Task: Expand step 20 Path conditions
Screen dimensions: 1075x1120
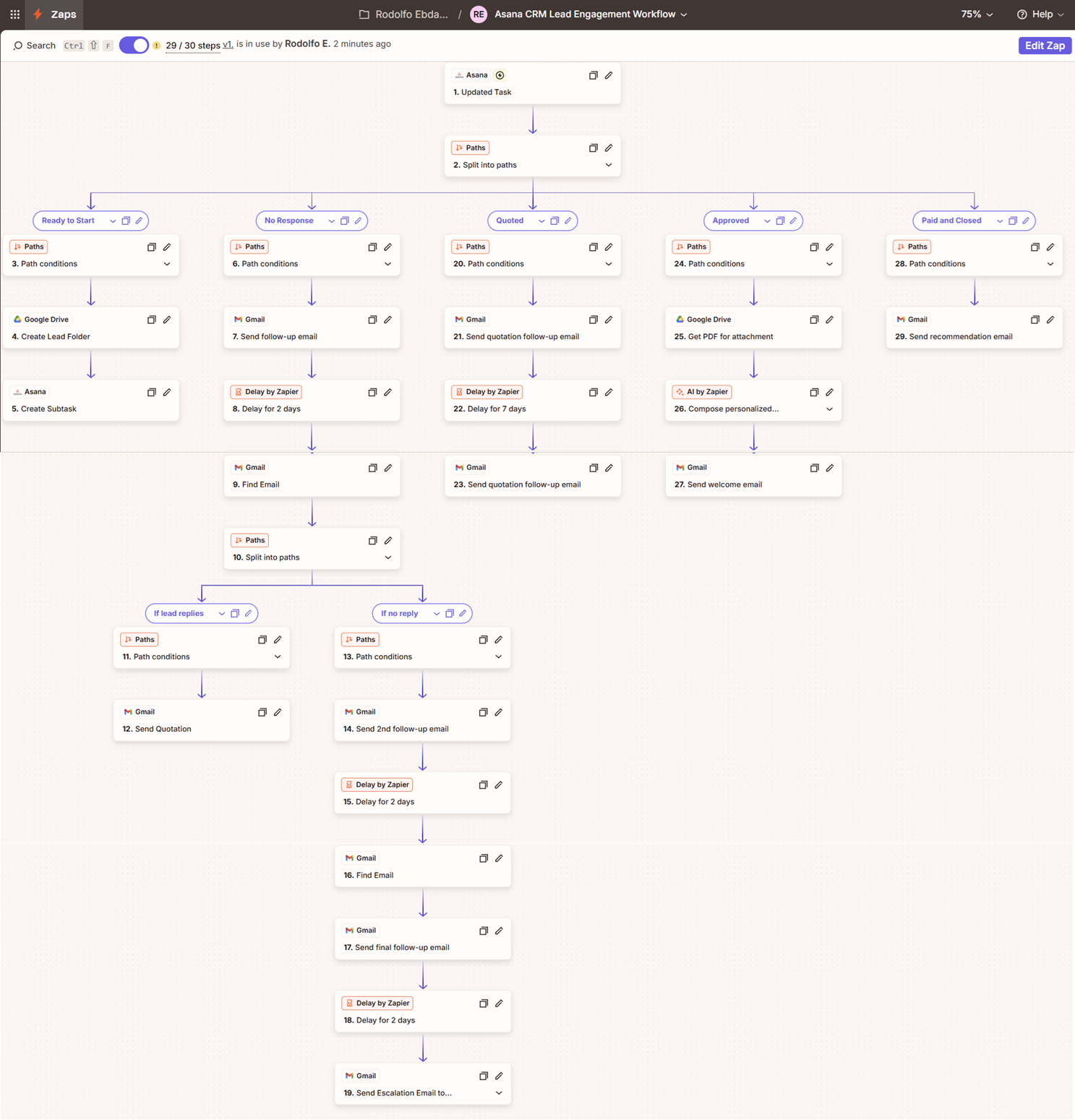Action: coord(609,264)
